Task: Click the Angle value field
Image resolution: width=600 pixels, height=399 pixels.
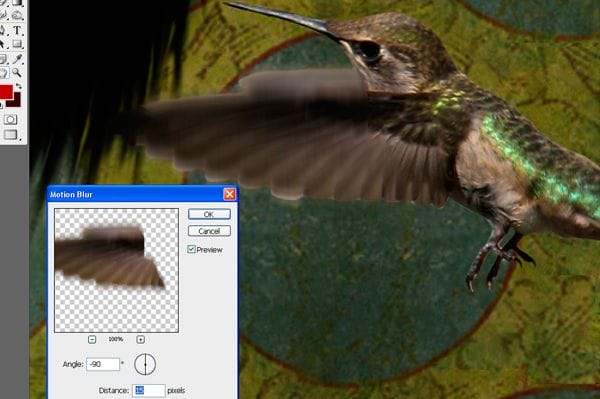Action: 103,364
